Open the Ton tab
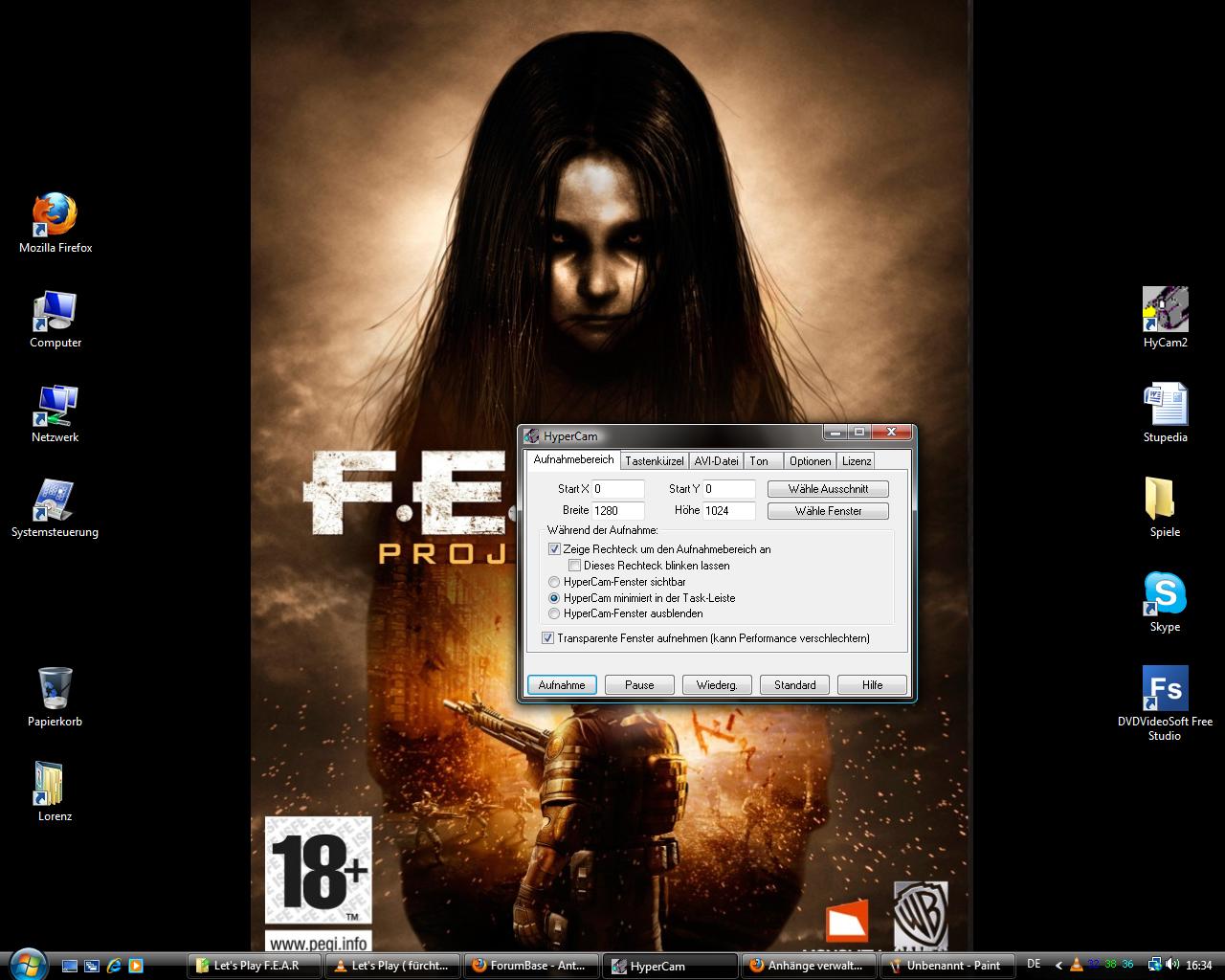The height and width of the screenshot is (980, 1225). (763, 461)
